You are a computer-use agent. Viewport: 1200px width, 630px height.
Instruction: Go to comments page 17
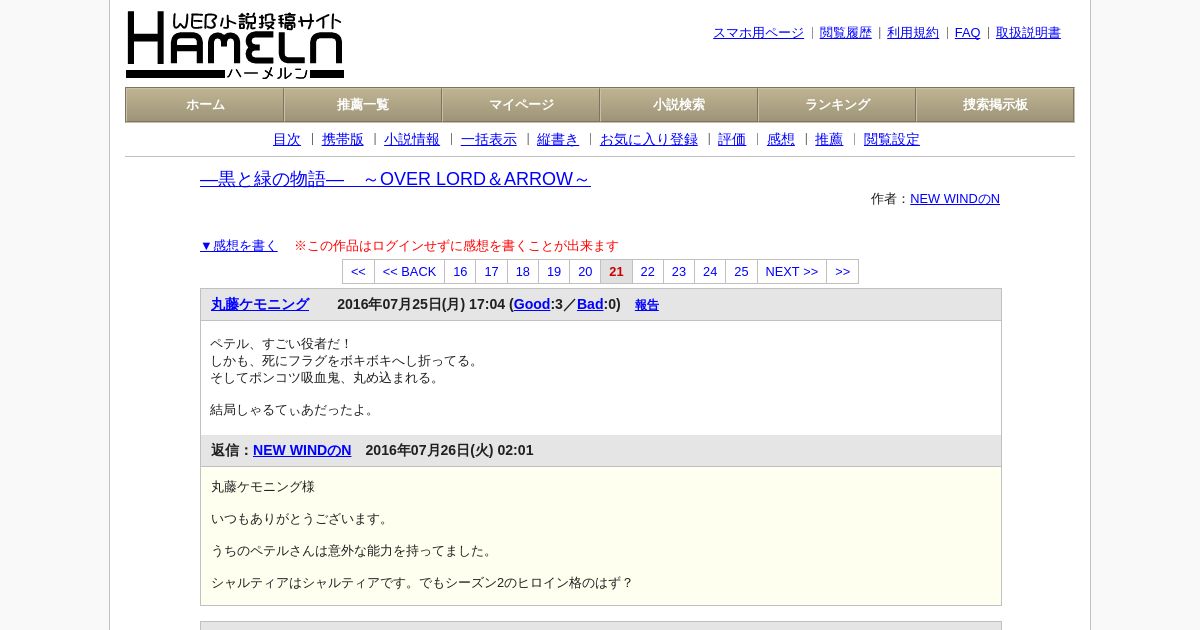click(x=491, y=272)
